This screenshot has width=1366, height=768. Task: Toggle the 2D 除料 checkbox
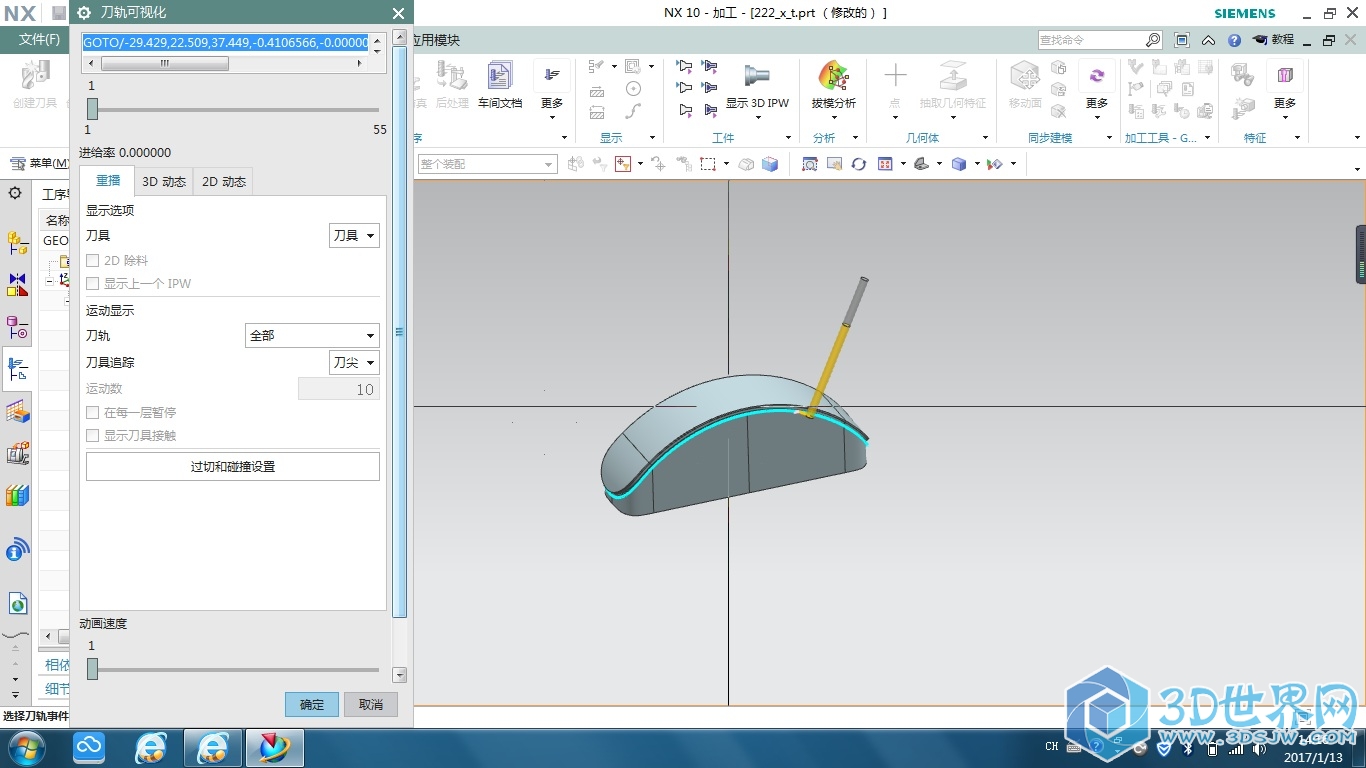coord(93,260)
